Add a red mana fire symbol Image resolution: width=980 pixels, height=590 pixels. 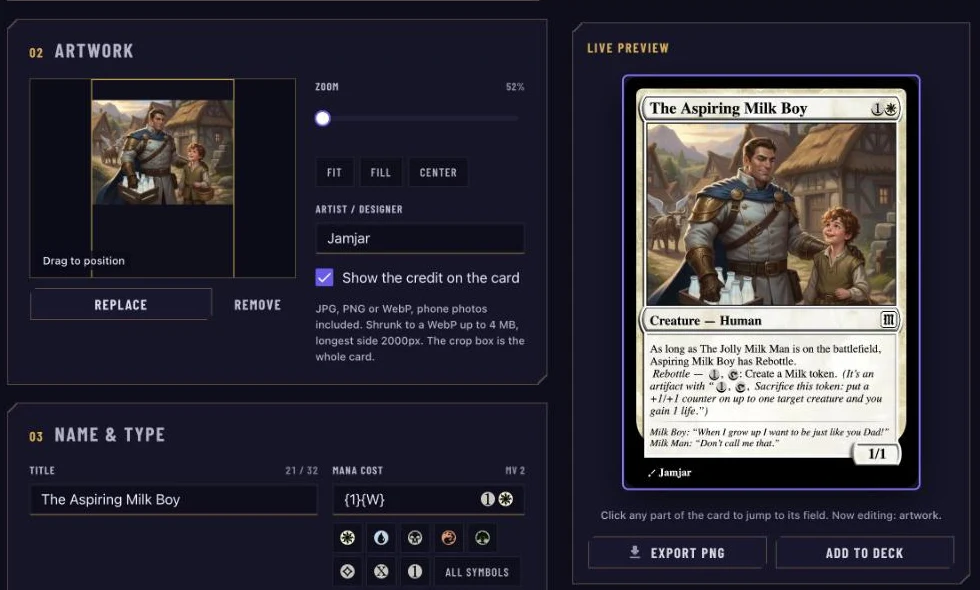click(x=449, y=538)
